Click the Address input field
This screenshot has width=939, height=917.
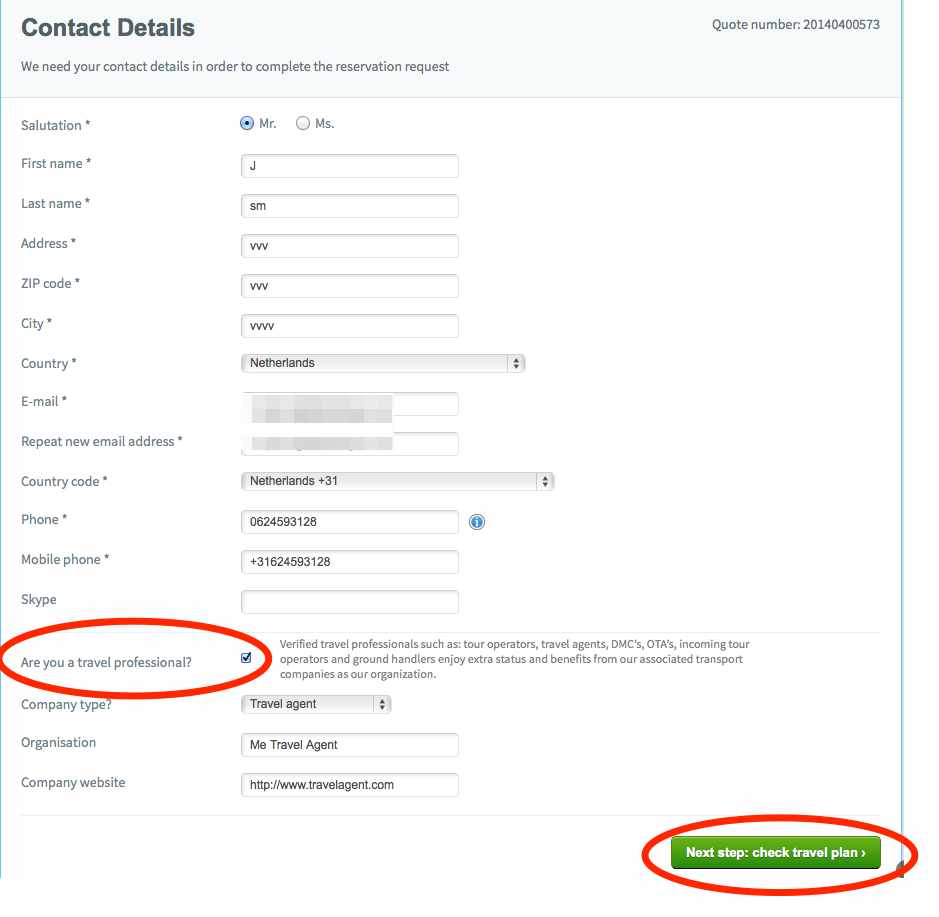coord(348,245)
